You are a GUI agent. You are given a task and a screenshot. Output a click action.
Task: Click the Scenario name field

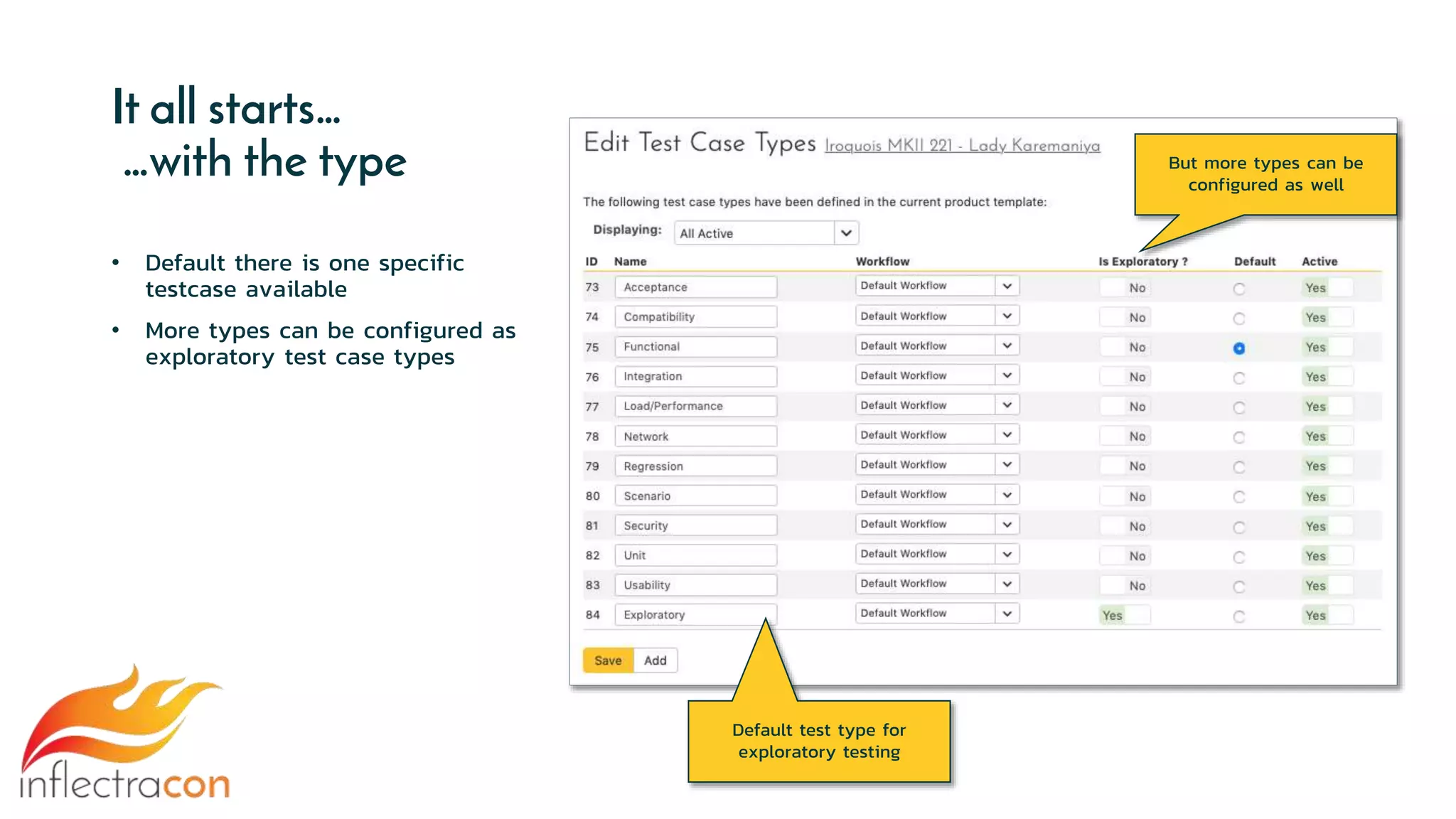click(x=696, y=496)
